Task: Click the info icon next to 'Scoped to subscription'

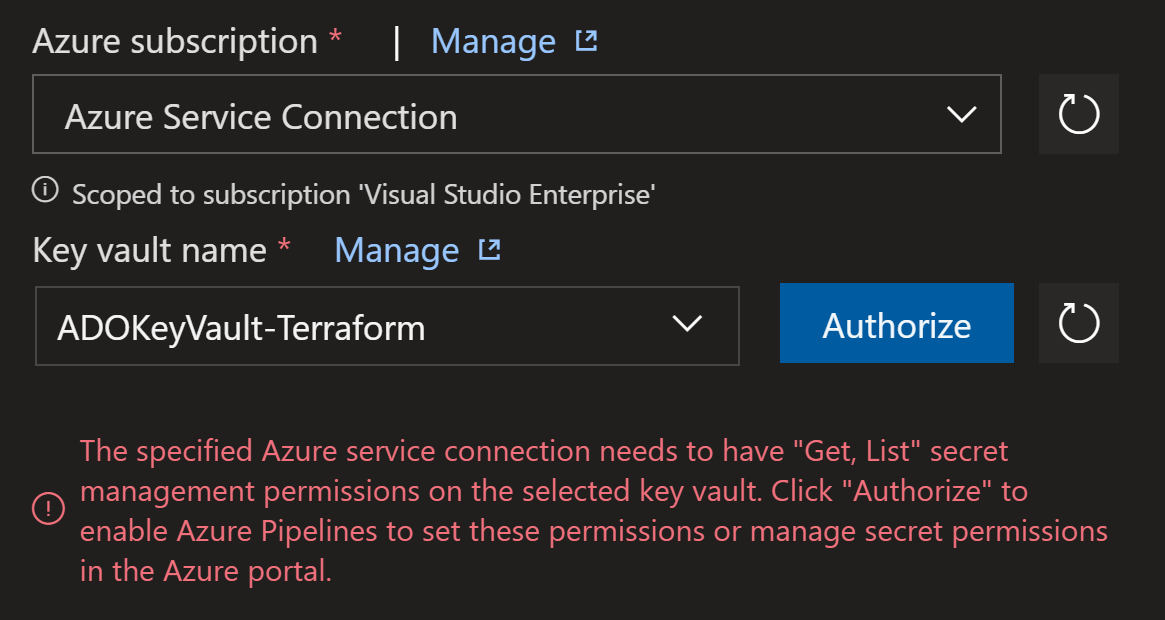Action: (45, 188)
